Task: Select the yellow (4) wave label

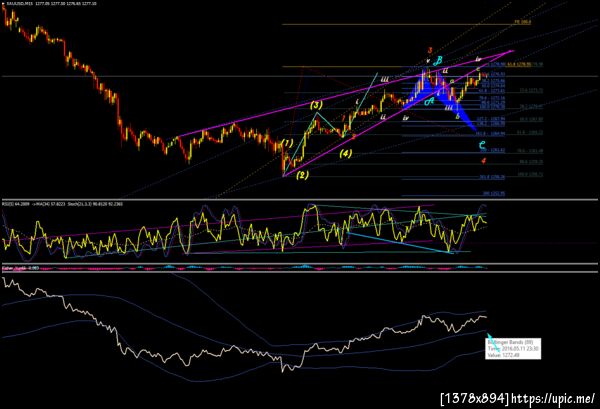Action: [345, 153]
